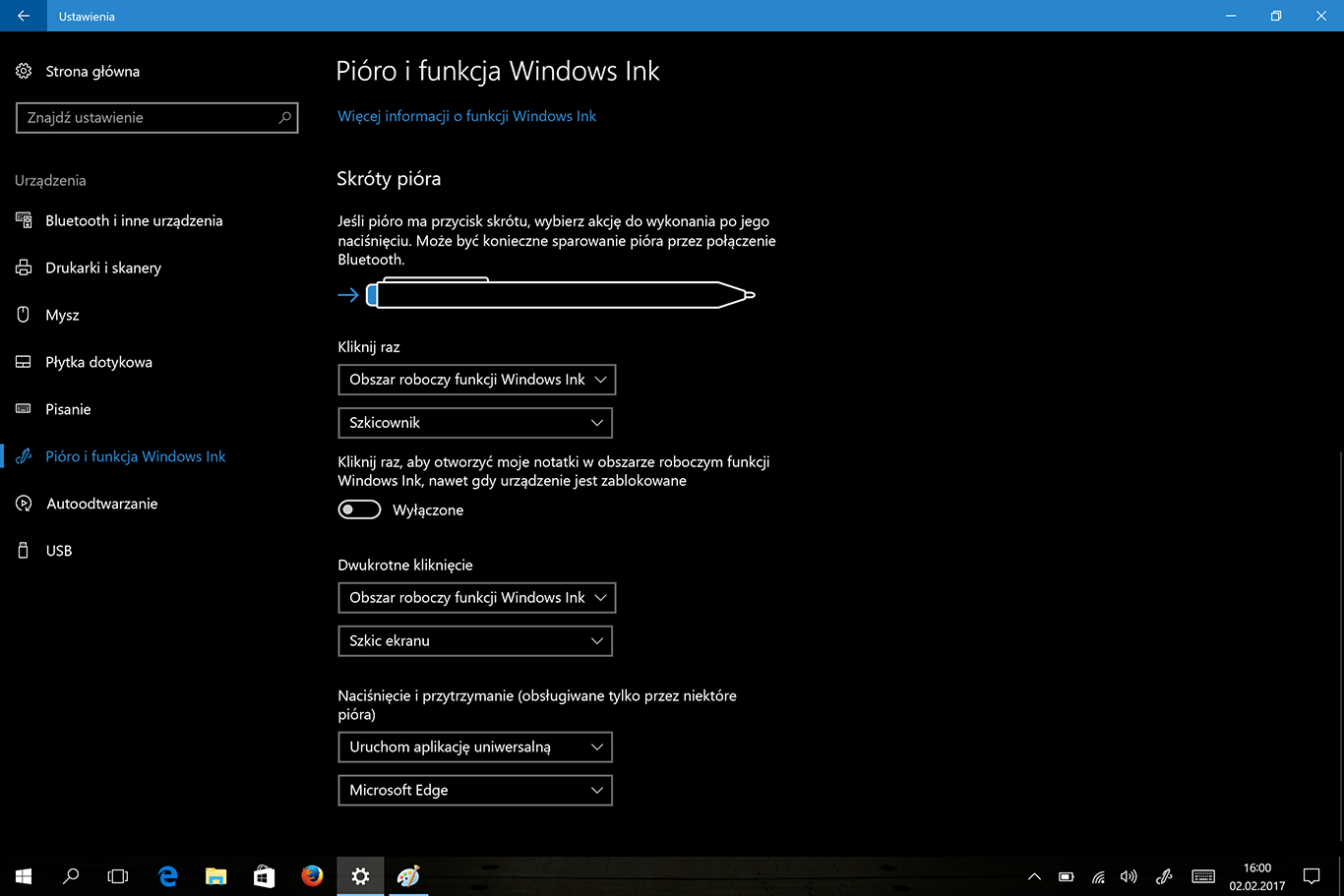Click the battery tray icon
The height and width of the screenshot is (896, 1344).
click(x=1066, y=876)
